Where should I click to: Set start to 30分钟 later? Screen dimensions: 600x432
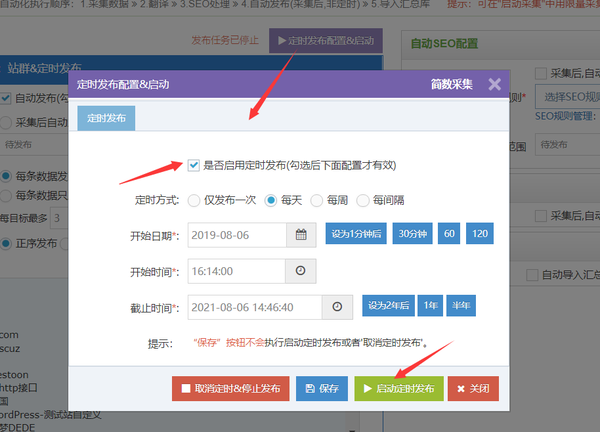click(412, 233)
